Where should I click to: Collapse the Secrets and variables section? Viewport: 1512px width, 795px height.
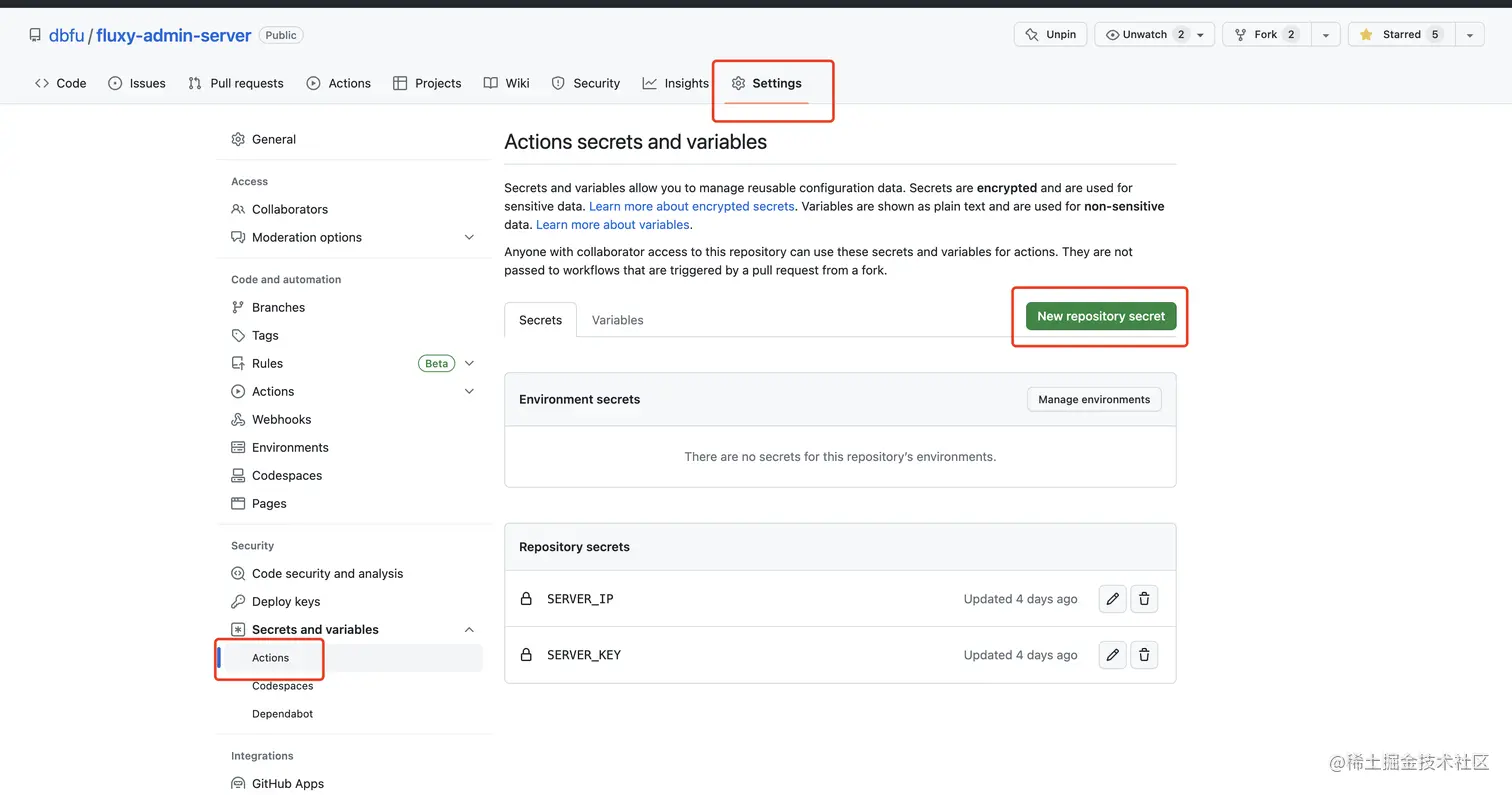pos(469,629)
